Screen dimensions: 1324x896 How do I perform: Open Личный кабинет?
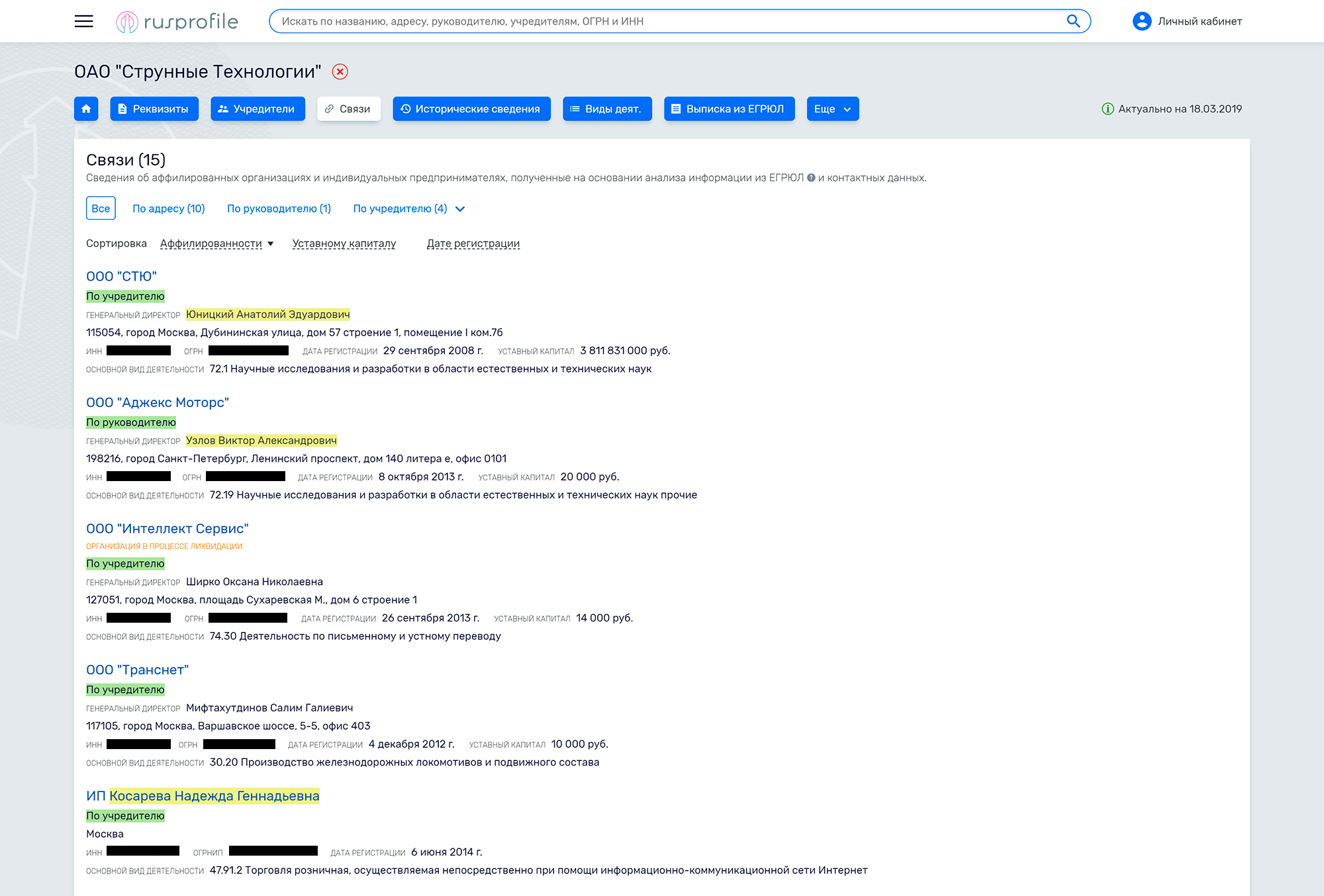click(x=1200, y=21)
